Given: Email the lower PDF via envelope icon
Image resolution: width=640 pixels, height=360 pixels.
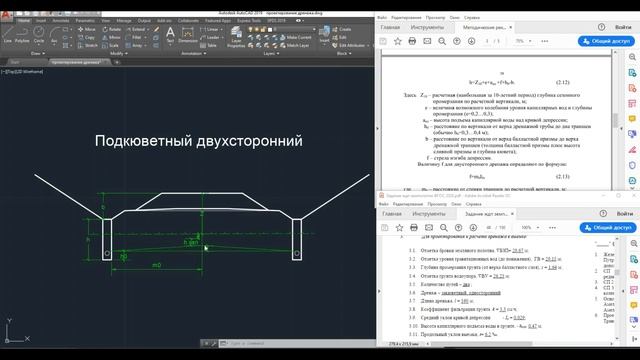Looking at the screenshot, I should tap(429, 227).
